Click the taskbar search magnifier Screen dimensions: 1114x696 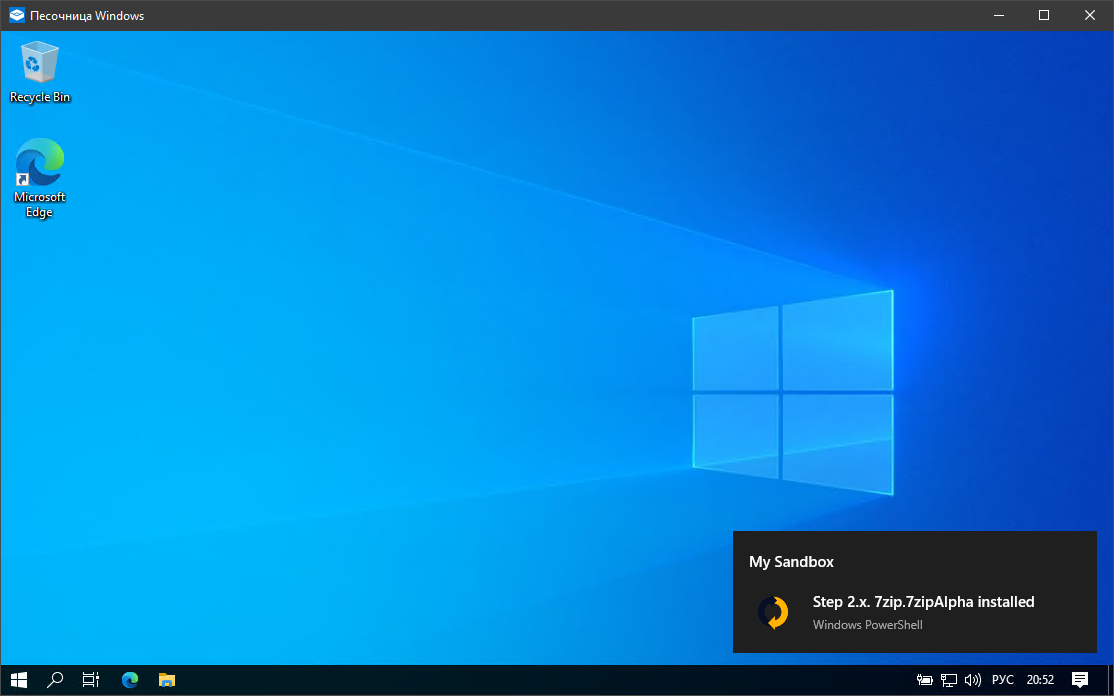(x=55, y=680)
